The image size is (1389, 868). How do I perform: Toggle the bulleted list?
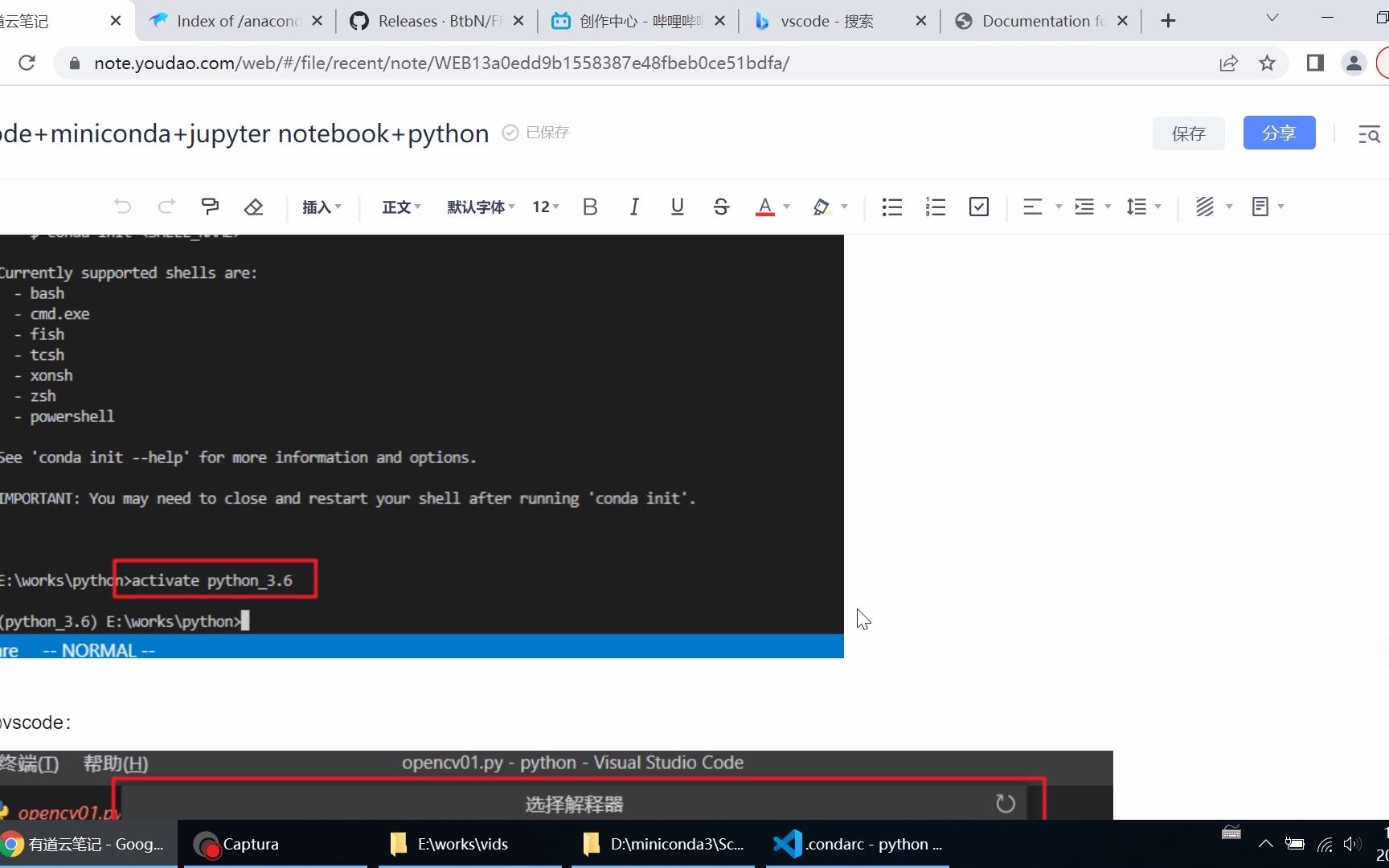point(891,207)
